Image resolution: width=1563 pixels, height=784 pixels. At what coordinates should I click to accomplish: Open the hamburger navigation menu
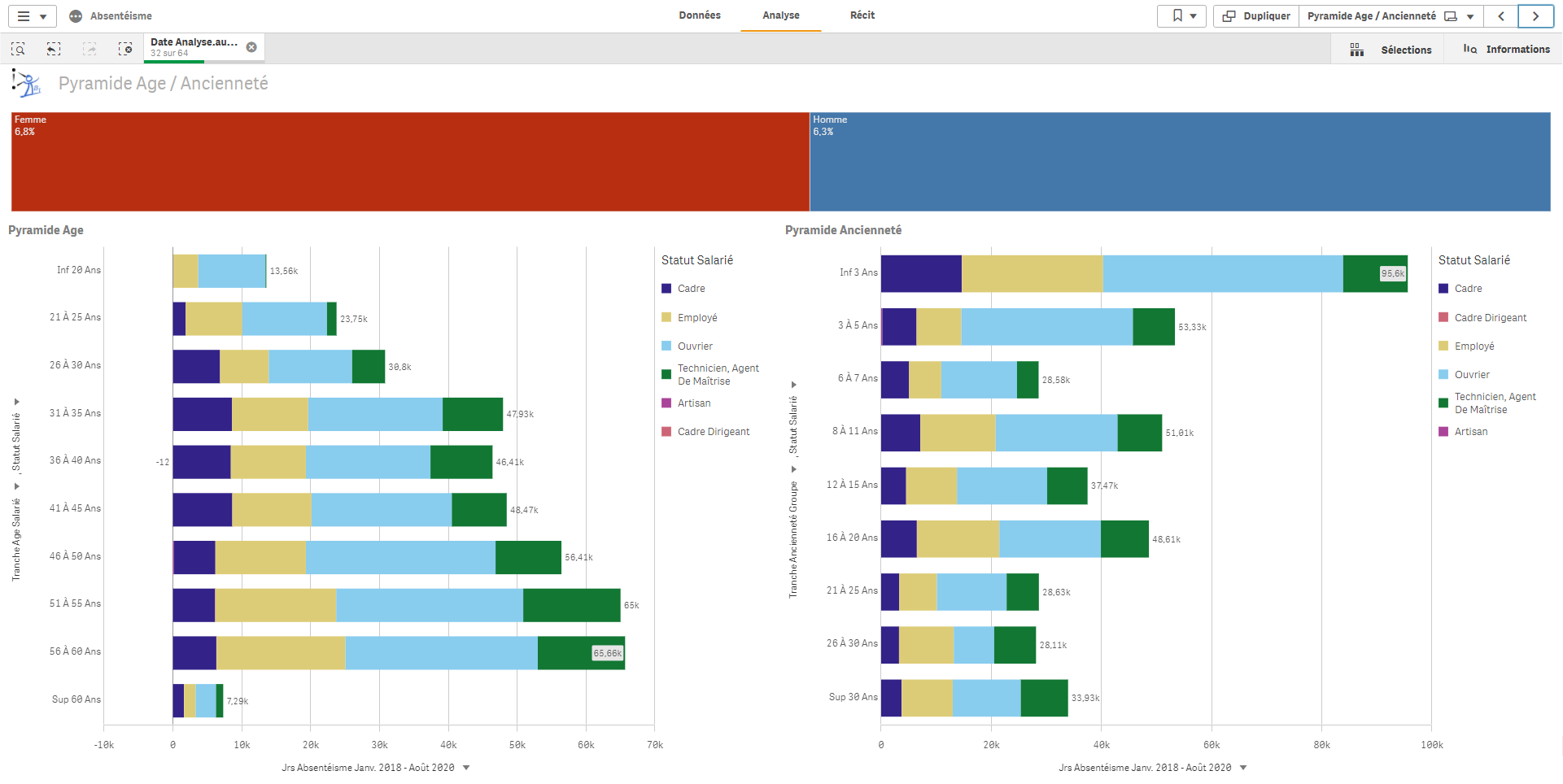coord(33,16)
